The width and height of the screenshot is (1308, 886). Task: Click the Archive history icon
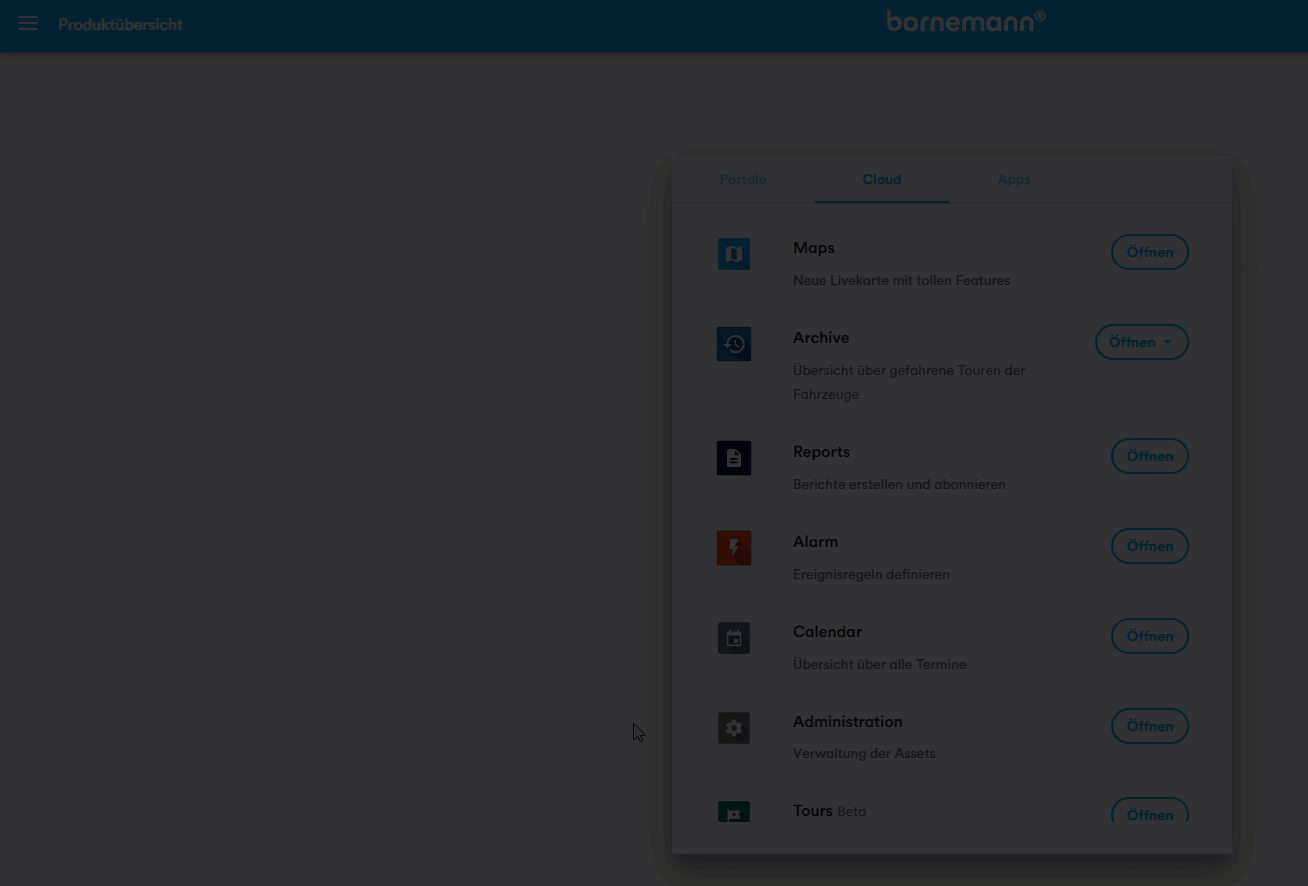click(733, 343)
